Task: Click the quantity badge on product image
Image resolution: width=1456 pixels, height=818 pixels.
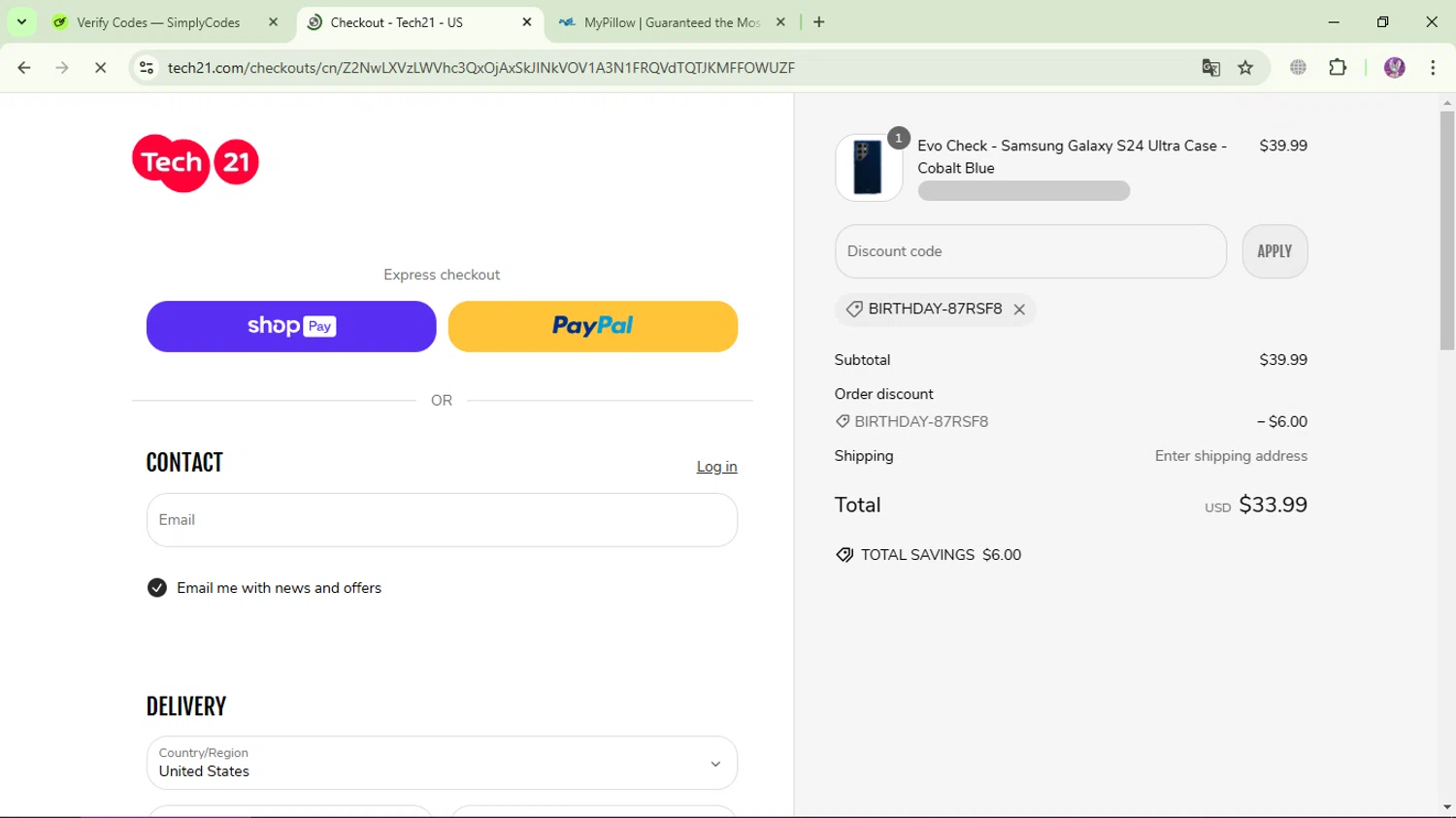Action: pyautogui.click(x=899, y=138)
